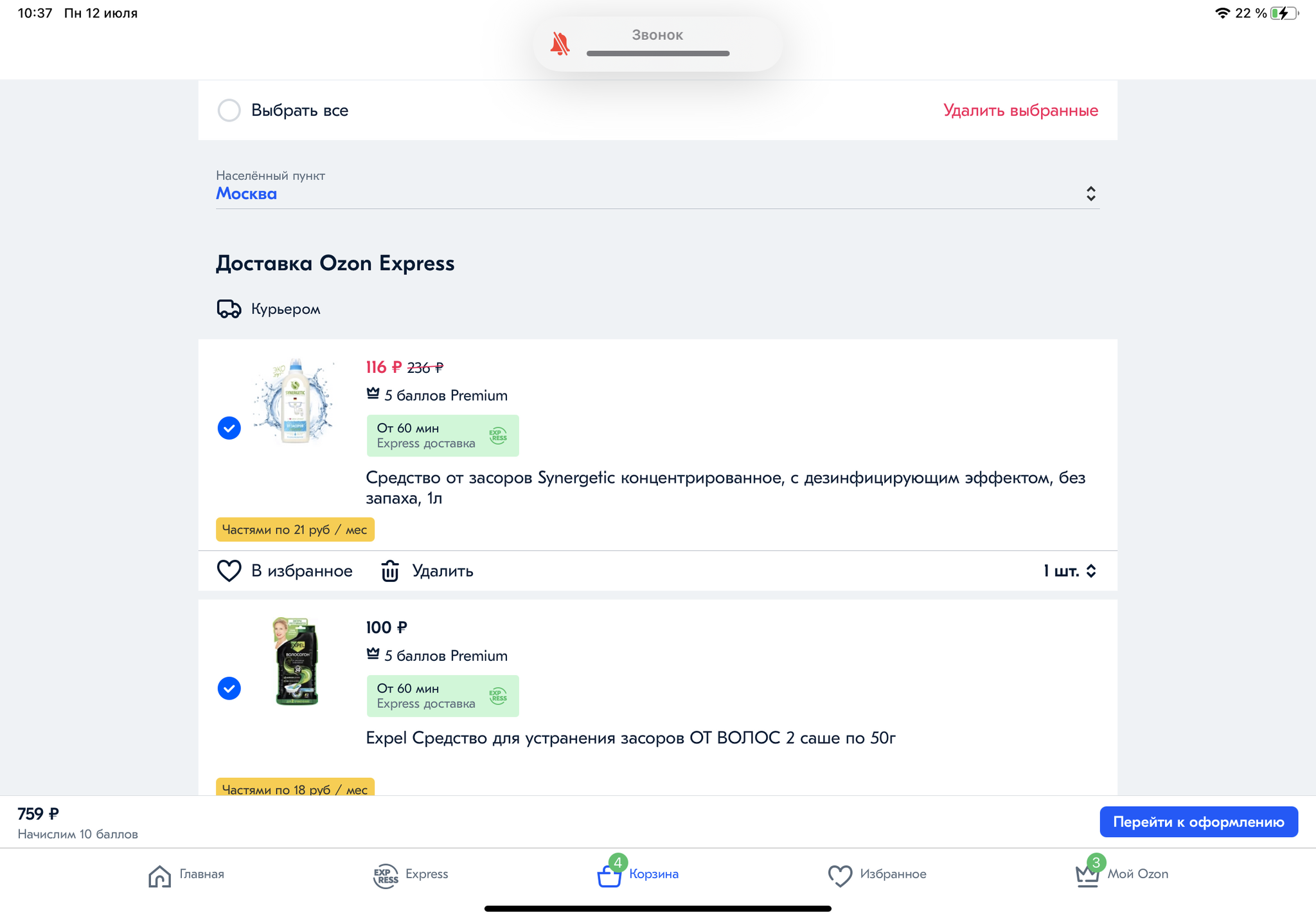Tap Удалить выбранные link
This screenshot has height=920, width=1316.
(1020, 111)
